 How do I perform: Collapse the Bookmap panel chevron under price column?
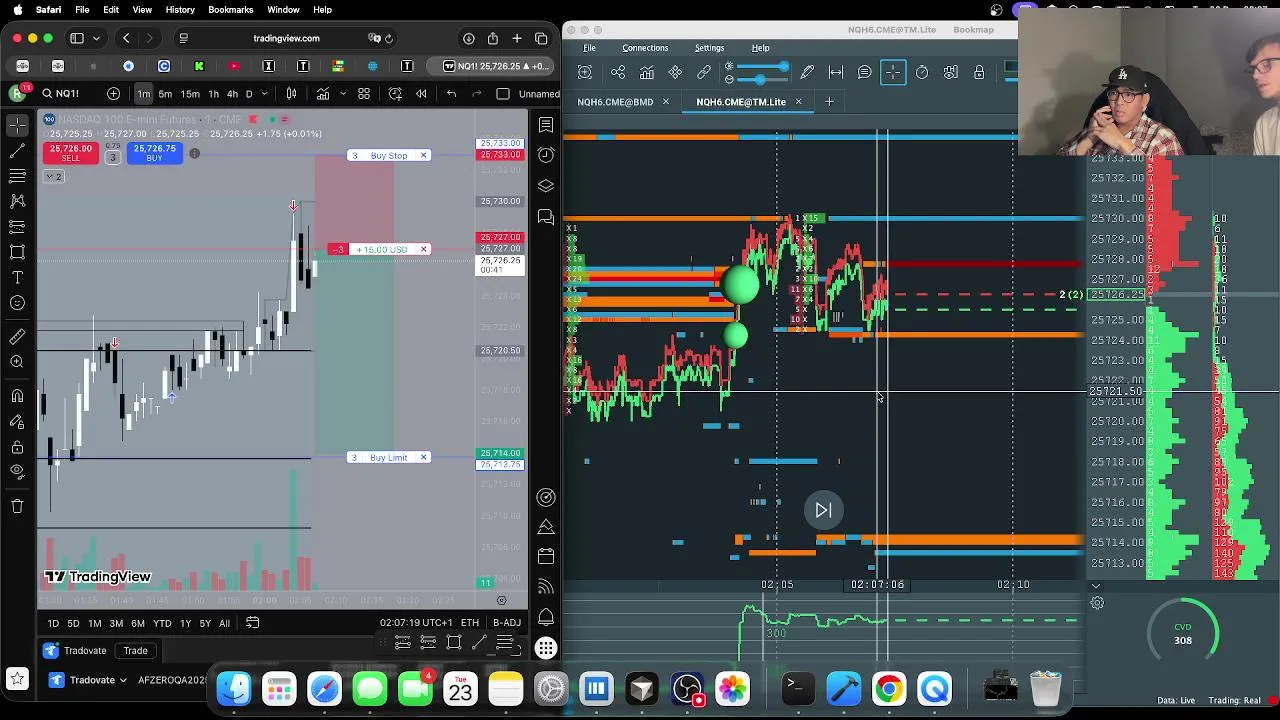click(x=1096, y=586)
